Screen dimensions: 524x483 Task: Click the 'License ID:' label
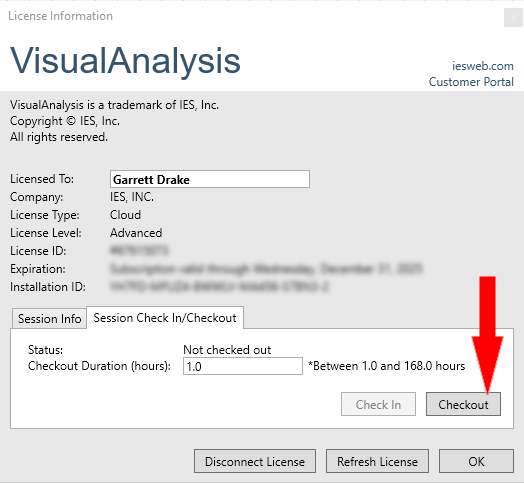coord(38,251)
